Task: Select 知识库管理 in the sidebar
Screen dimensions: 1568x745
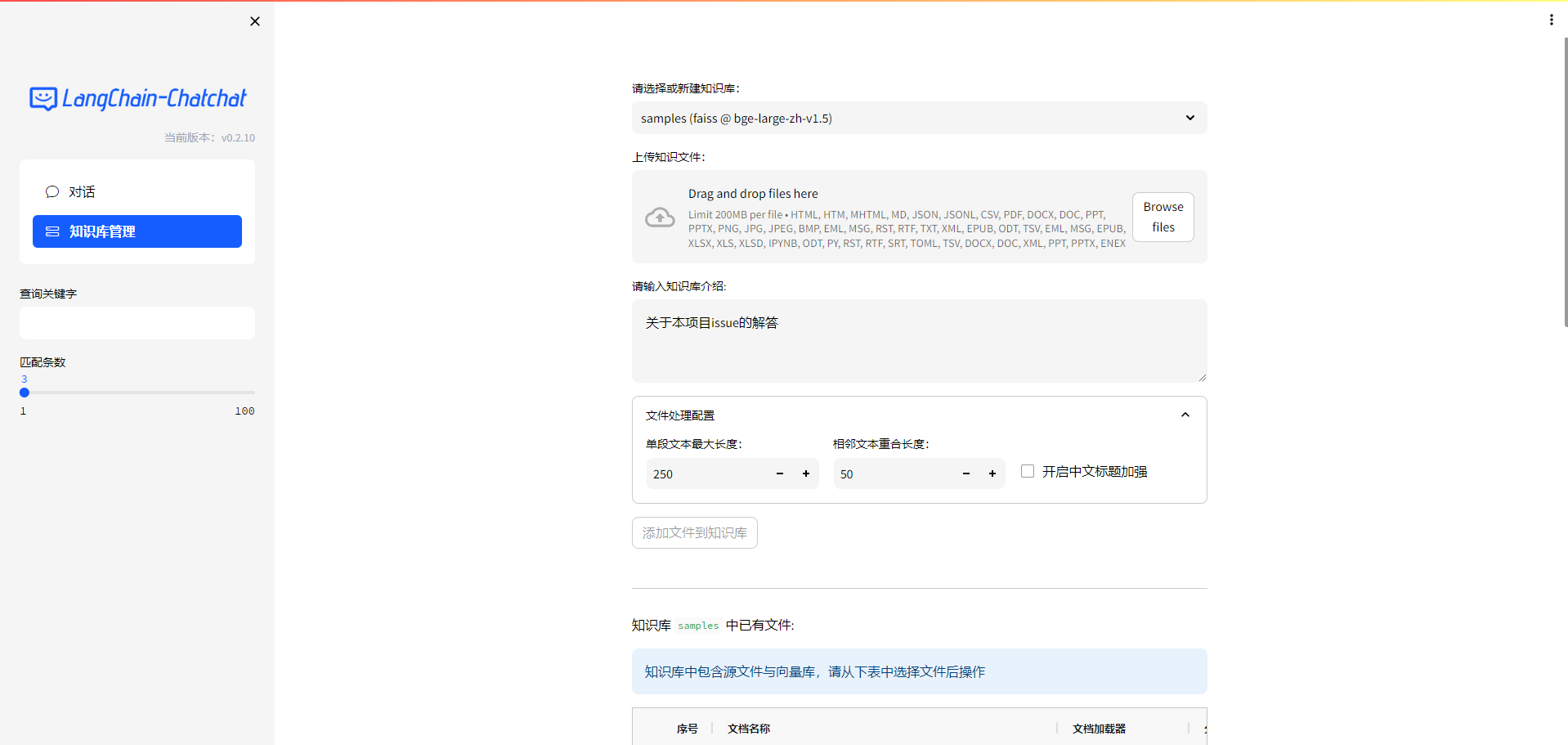Action: point(137,231)
